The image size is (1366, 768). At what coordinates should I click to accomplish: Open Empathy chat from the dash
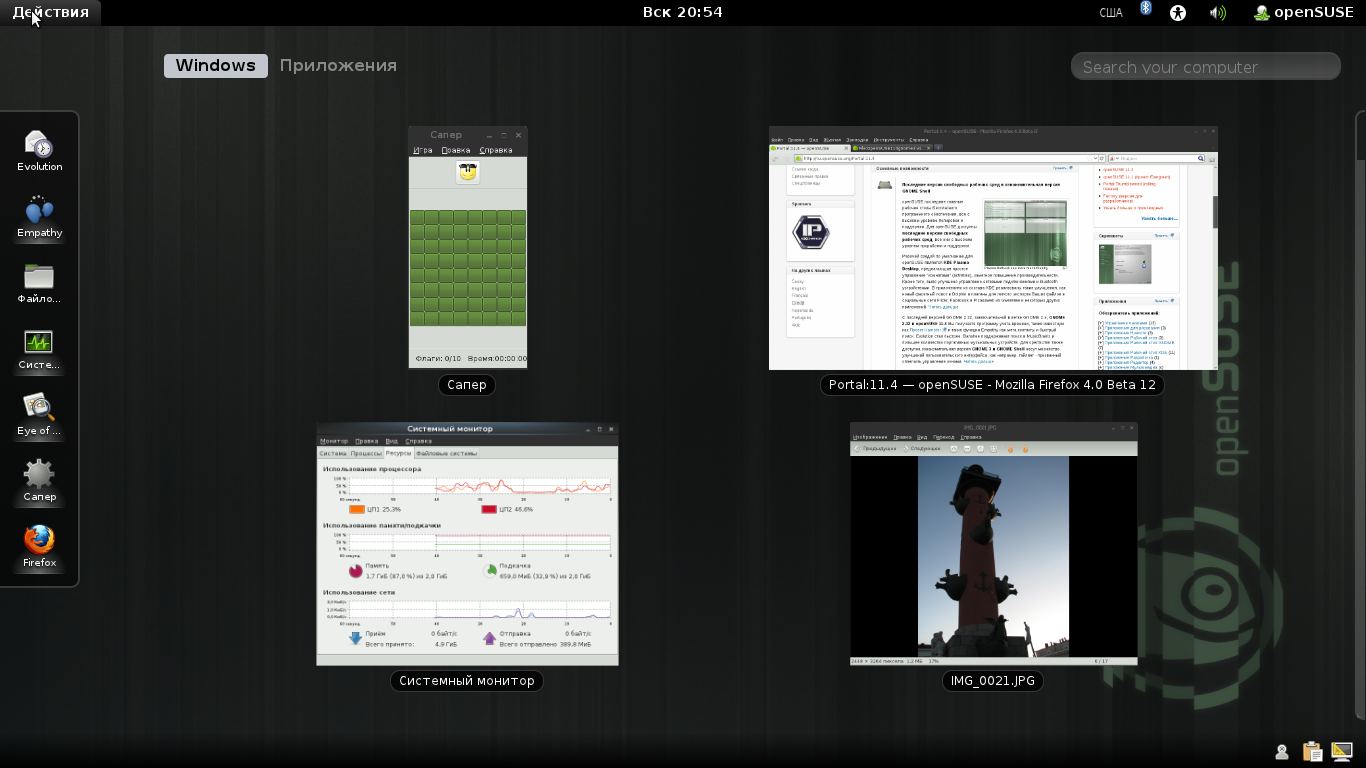tap(39, 216)
